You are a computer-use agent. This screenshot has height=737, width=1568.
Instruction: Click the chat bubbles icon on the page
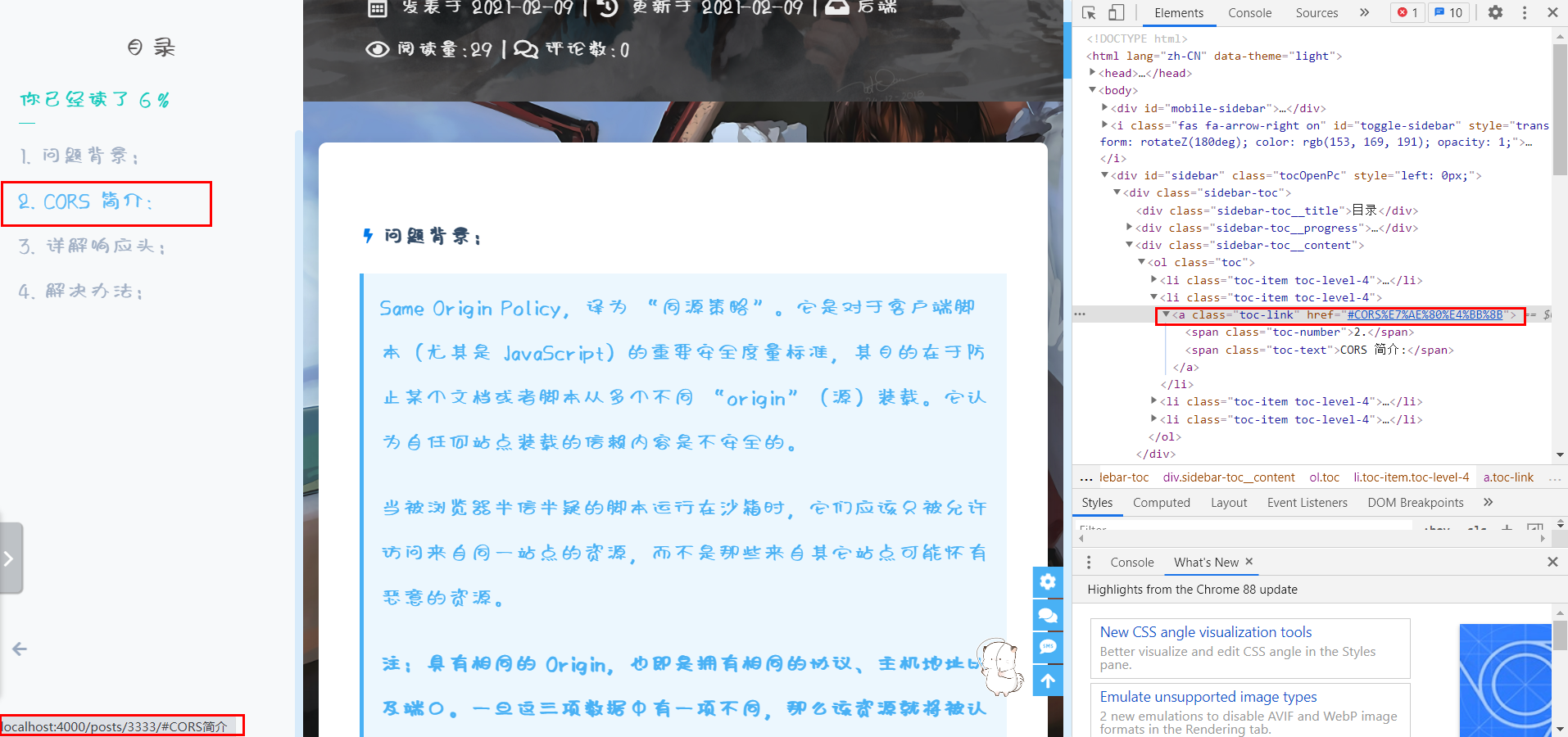click(1047, 615)
